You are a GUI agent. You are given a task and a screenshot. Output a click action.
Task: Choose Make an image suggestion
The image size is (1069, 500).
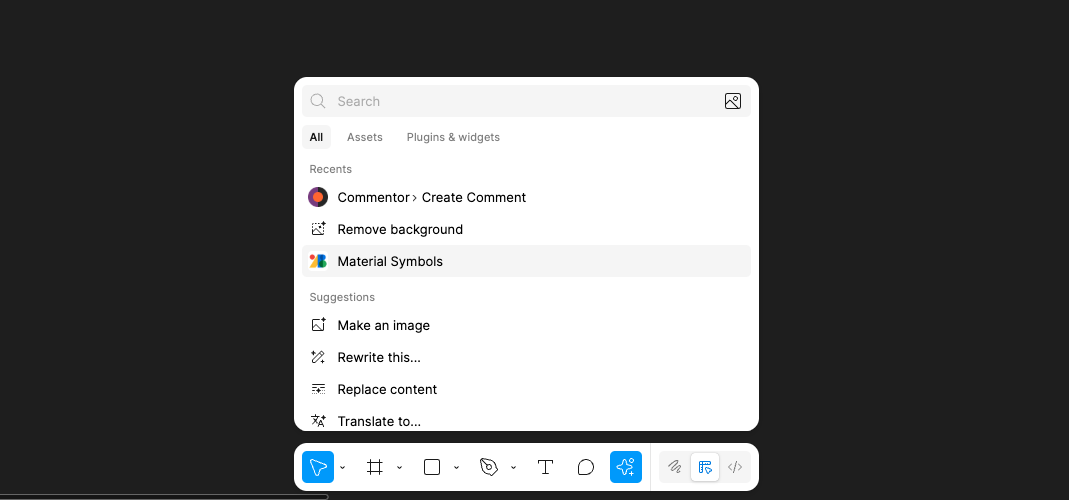(x=526, y=325)
